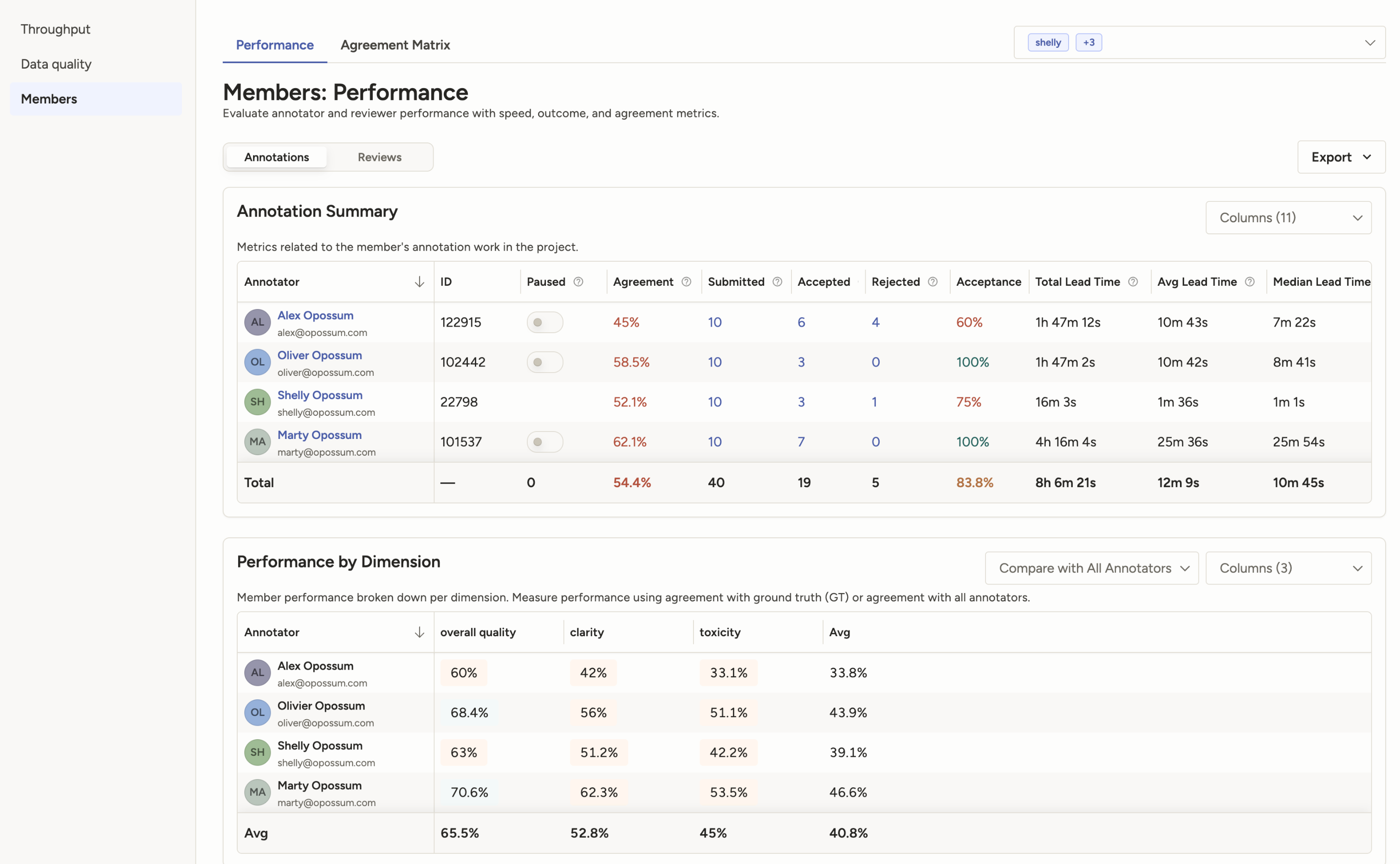Screen dimensions: 1400x864
Task: Click sort arrow in Performance by Dimension Annotator header
Action: [x=419, y=632]
